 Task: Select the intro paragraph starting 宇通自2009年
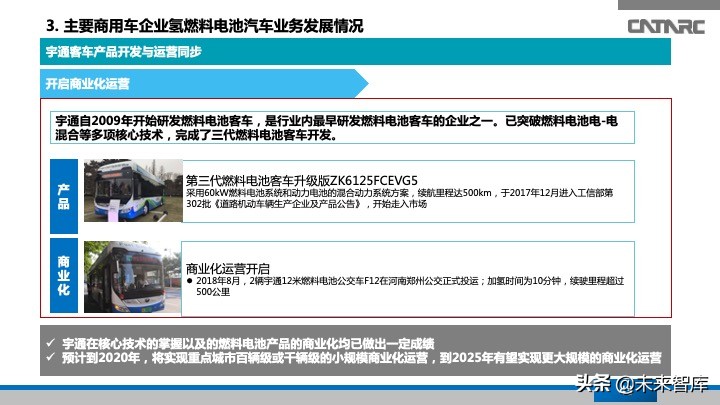pyautogui.click(x=342, y=128)
